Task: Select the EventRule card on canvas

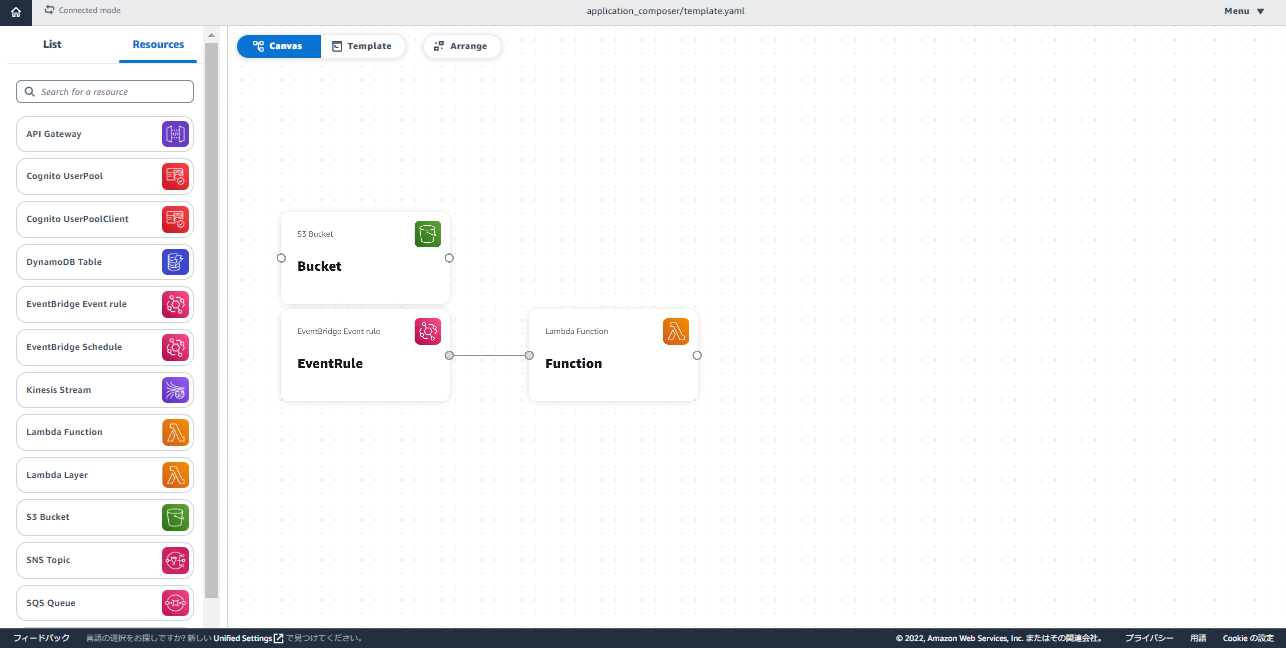Action: pos(365,355)
